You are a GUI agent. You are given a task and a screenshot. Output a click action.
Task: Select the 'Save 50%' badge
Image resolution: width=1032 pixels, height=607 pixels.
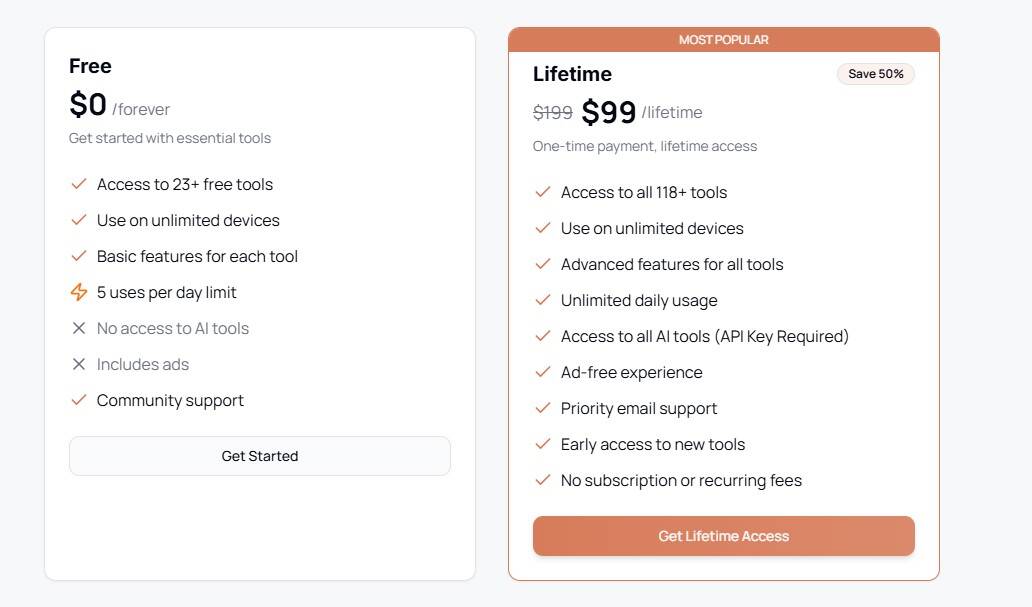(x=875, y=73)
